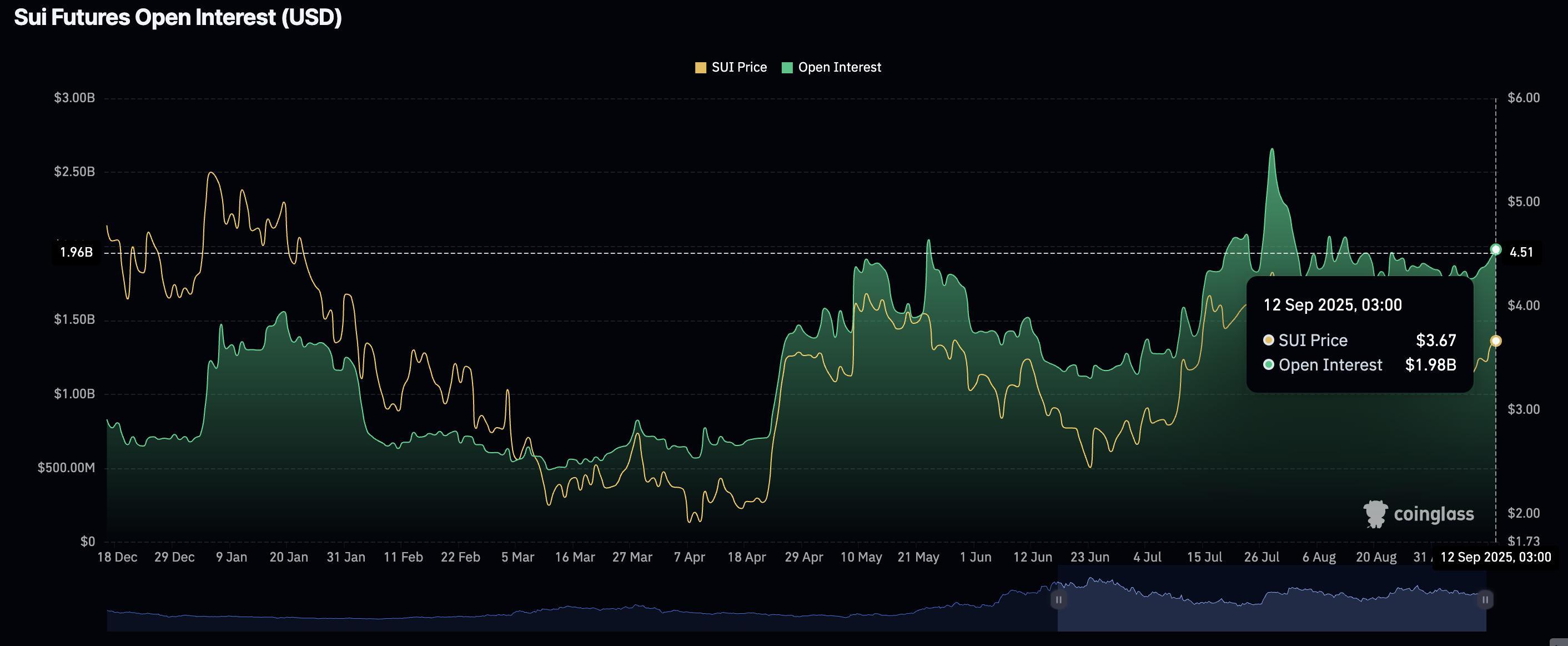Image resolution: width=1568 pixels, height=646 pixels.
Task: Select the 12 Sep 2025, 03:00 tooltip header
Action: 1333,304
